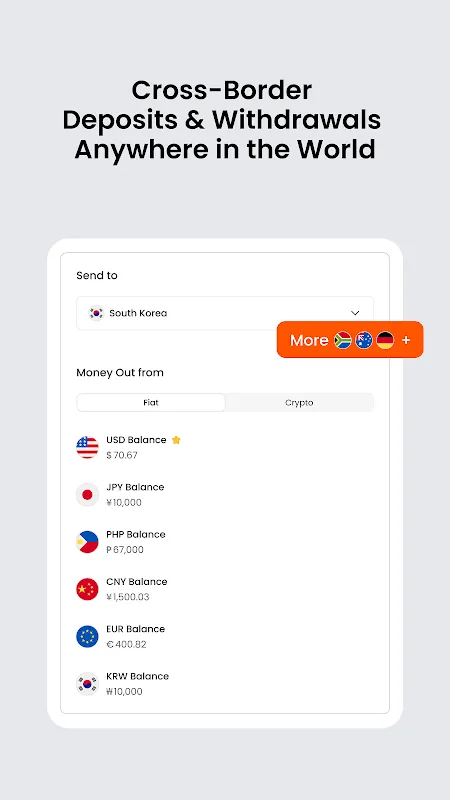The height and width of the screenshot is (800, 450).
Task: Select the PHP Balance entry
Action: (225, 542)
